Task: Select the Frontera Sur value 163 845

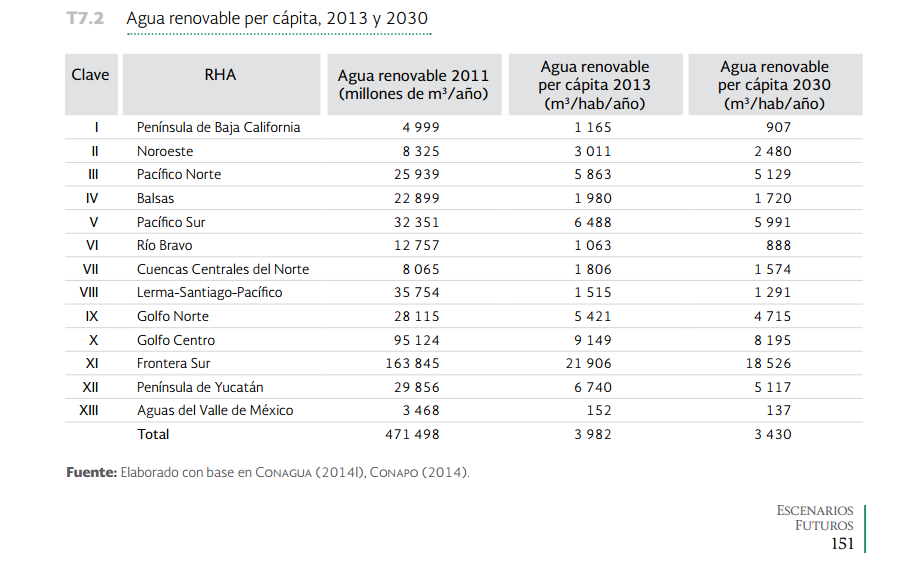Action: (412, 363)
